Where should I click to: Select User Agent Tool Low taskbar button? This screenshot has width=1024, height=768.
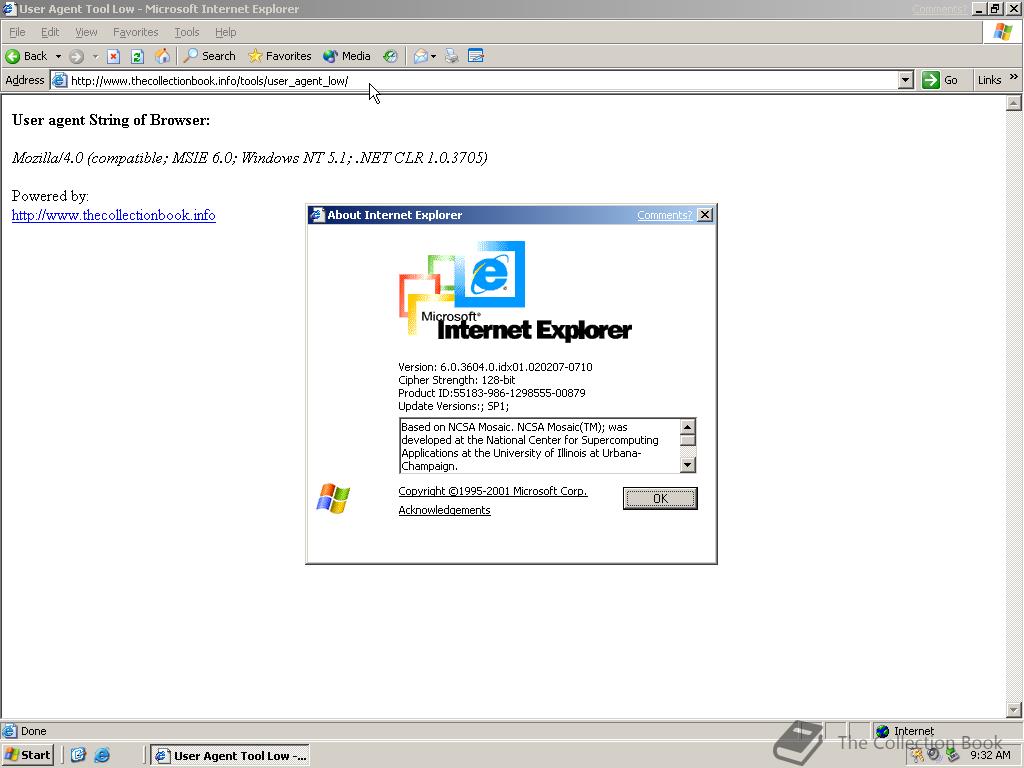click(x=230, y=756)
